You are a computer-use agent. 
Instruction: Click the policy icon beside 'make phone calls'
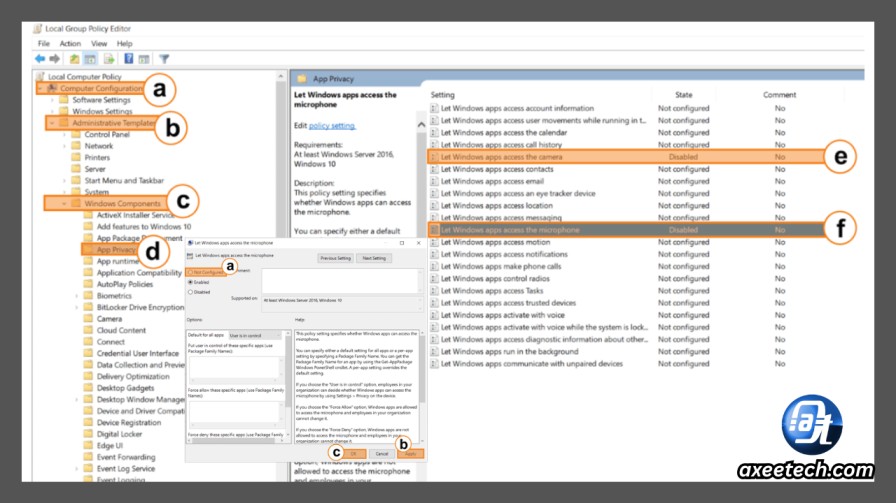pyautogui.click(x=435, y=266)
